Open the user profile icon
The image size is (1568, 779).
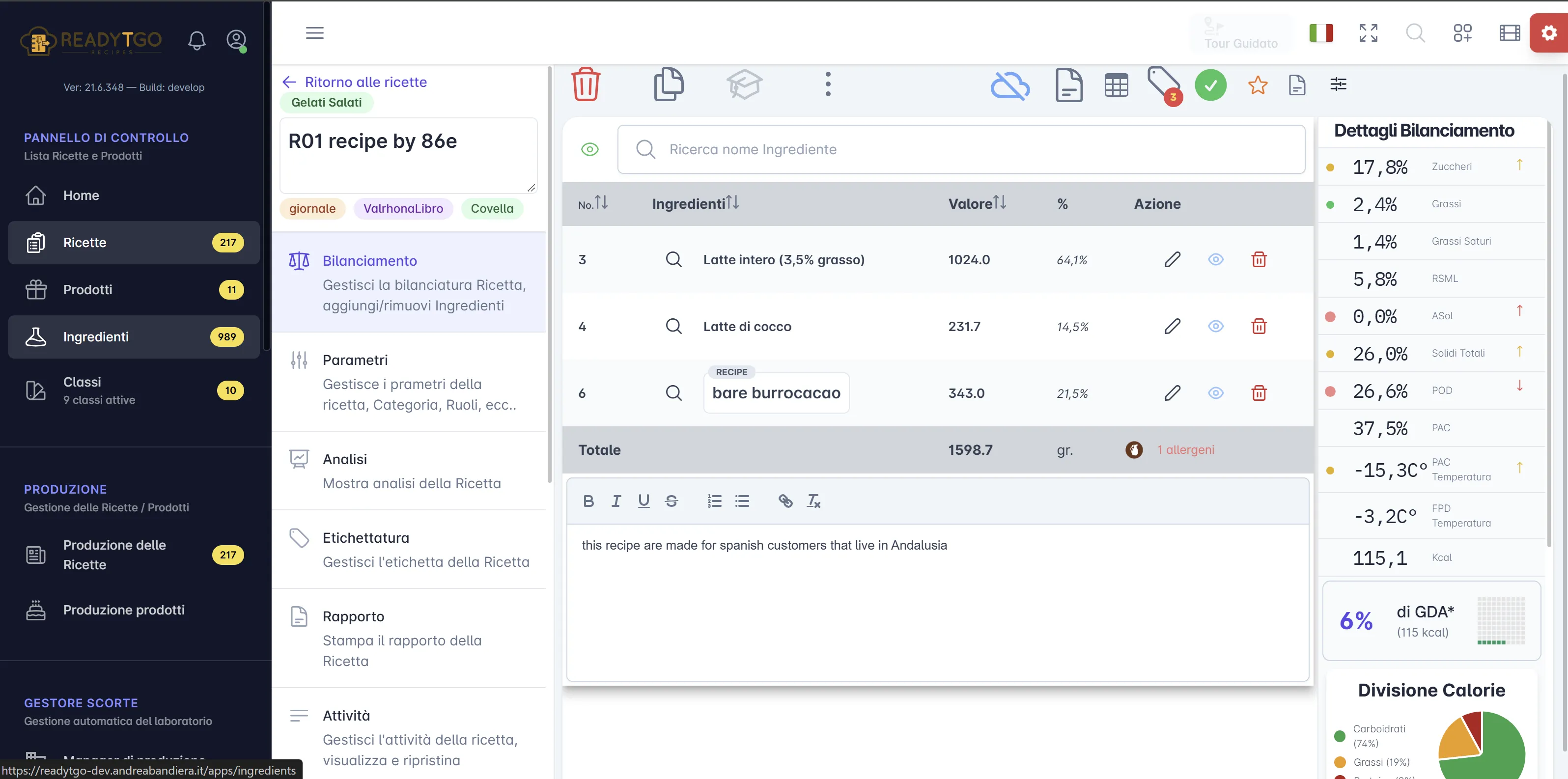pos(236,40)
